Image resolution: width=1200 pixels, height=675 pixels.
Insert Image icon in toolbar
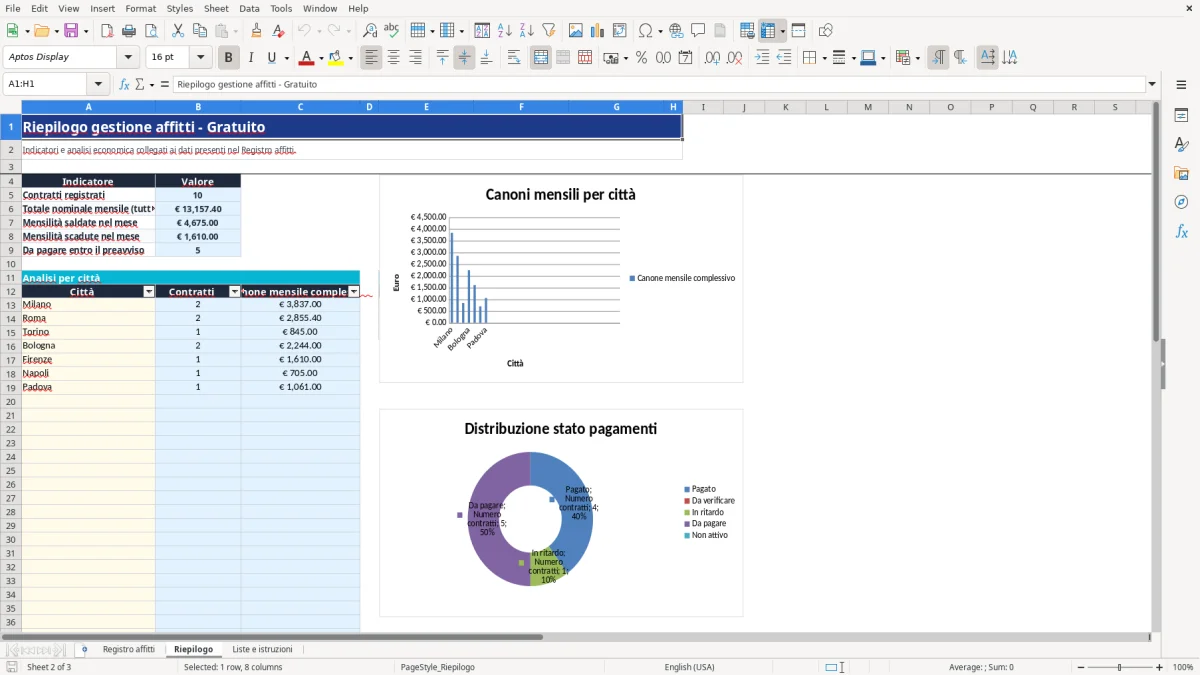[x=576, y=31]
